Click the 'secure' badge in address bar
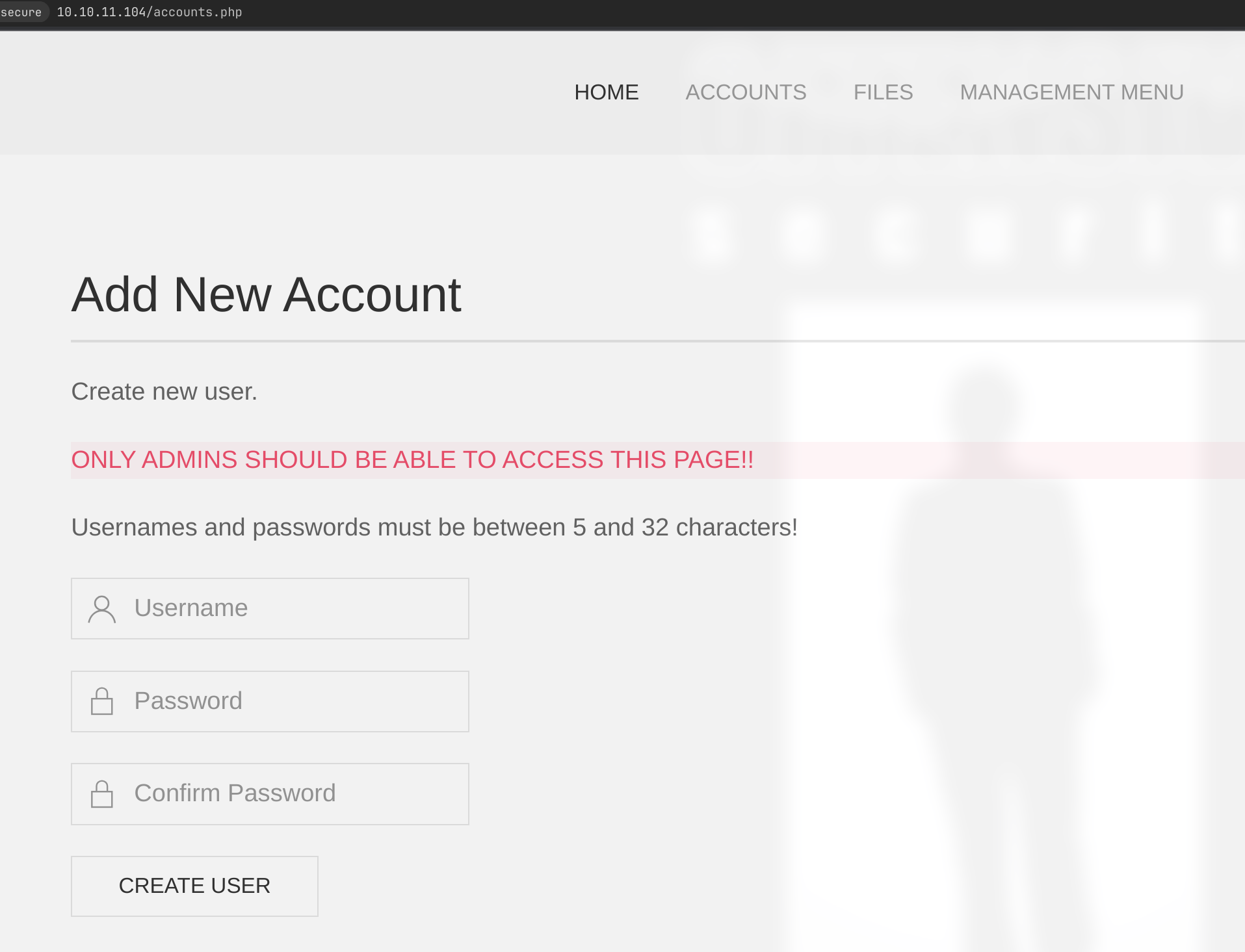 [x=21, y=12]
